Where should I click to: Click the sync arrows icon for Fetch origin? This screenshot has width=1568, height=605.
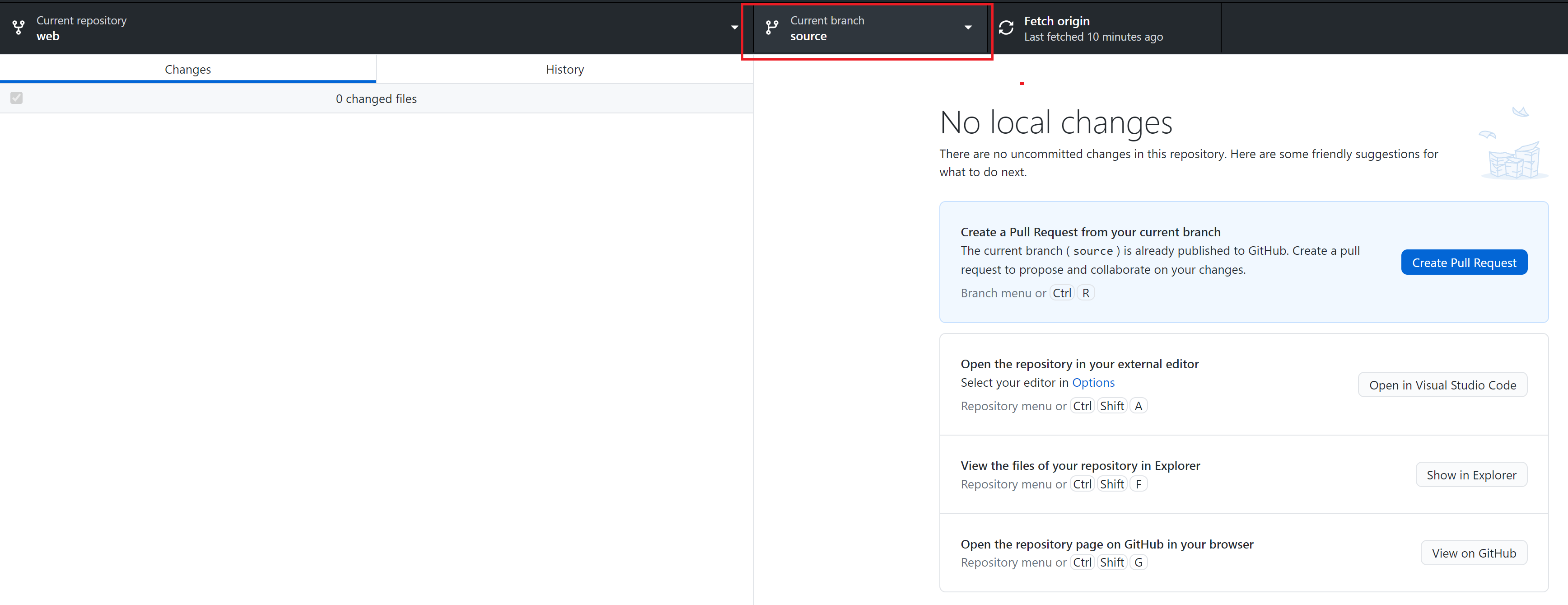1006,28
